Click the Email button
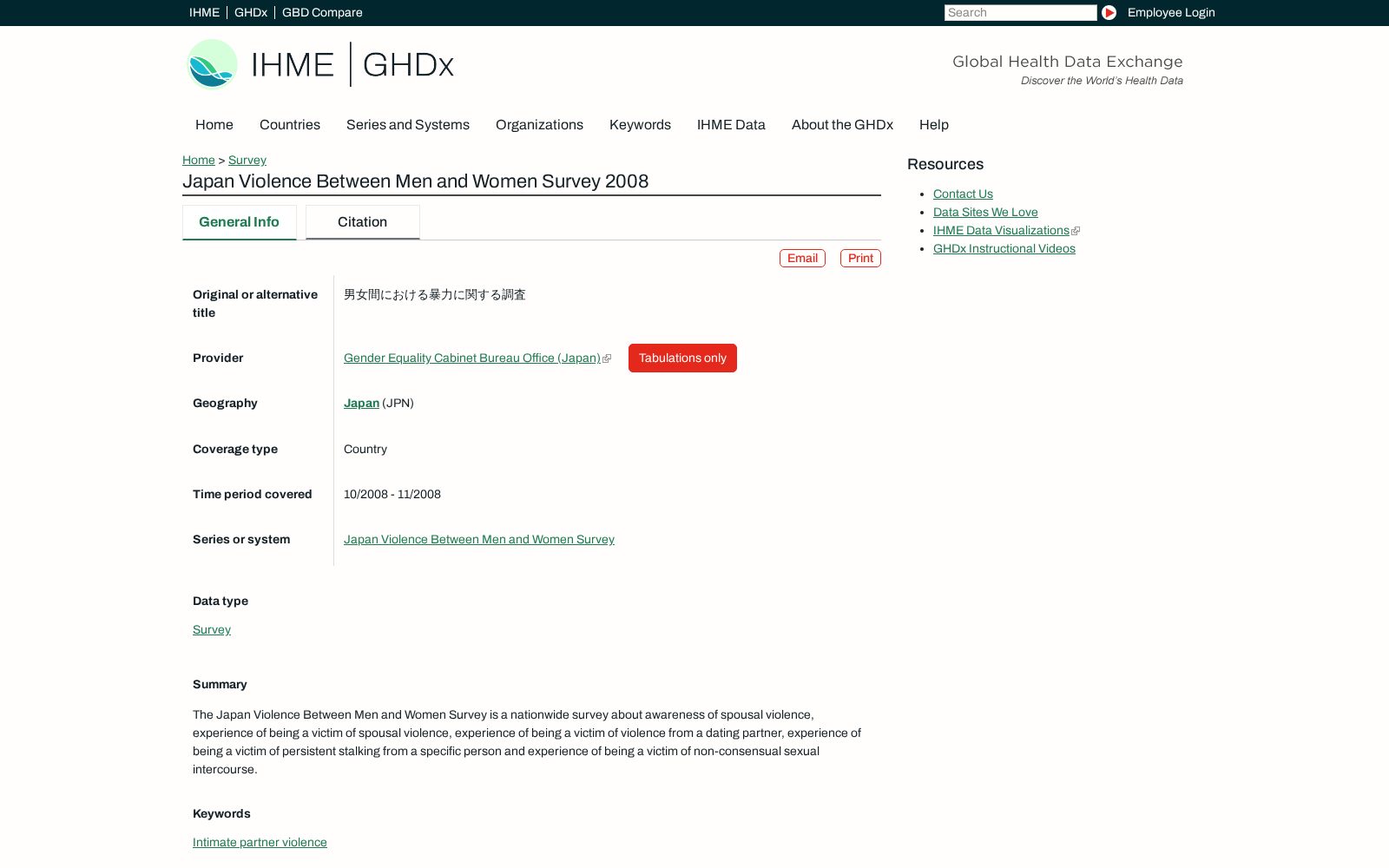The image size is (1389, 868). (802, 259)
